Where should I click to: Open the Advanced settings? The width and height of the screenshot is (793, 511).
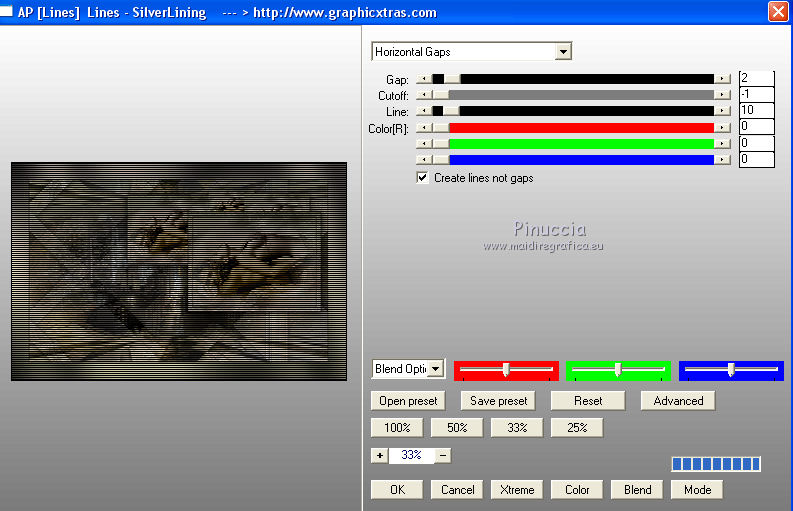pos(678,401)
